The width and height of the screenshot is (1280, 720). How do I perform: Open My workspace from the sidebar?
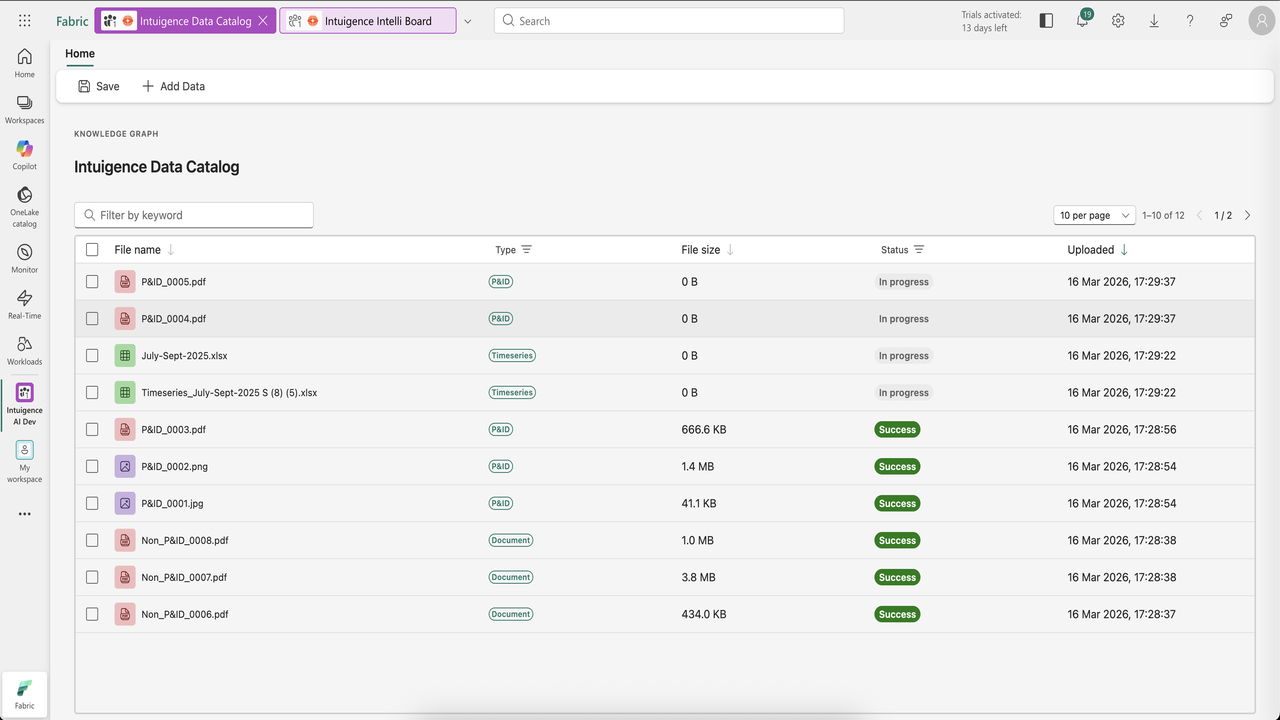[25, 462]
